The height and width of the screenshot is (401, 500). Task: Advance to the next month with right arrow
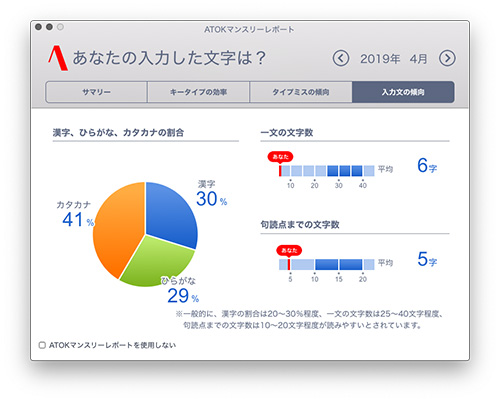coord(447,59)
